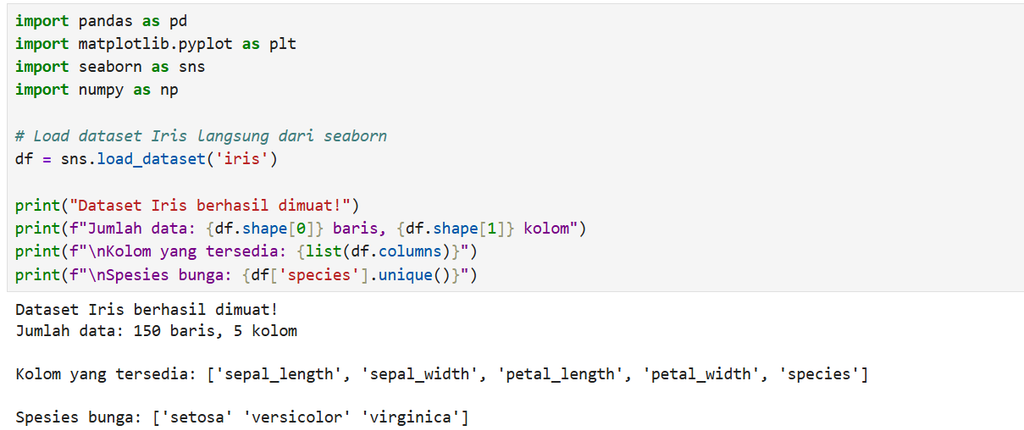The height and width of the screenshot is (430, 1024).
Task: Click the 'Load dataset Iris' comment line
Action: click(201, 137)
